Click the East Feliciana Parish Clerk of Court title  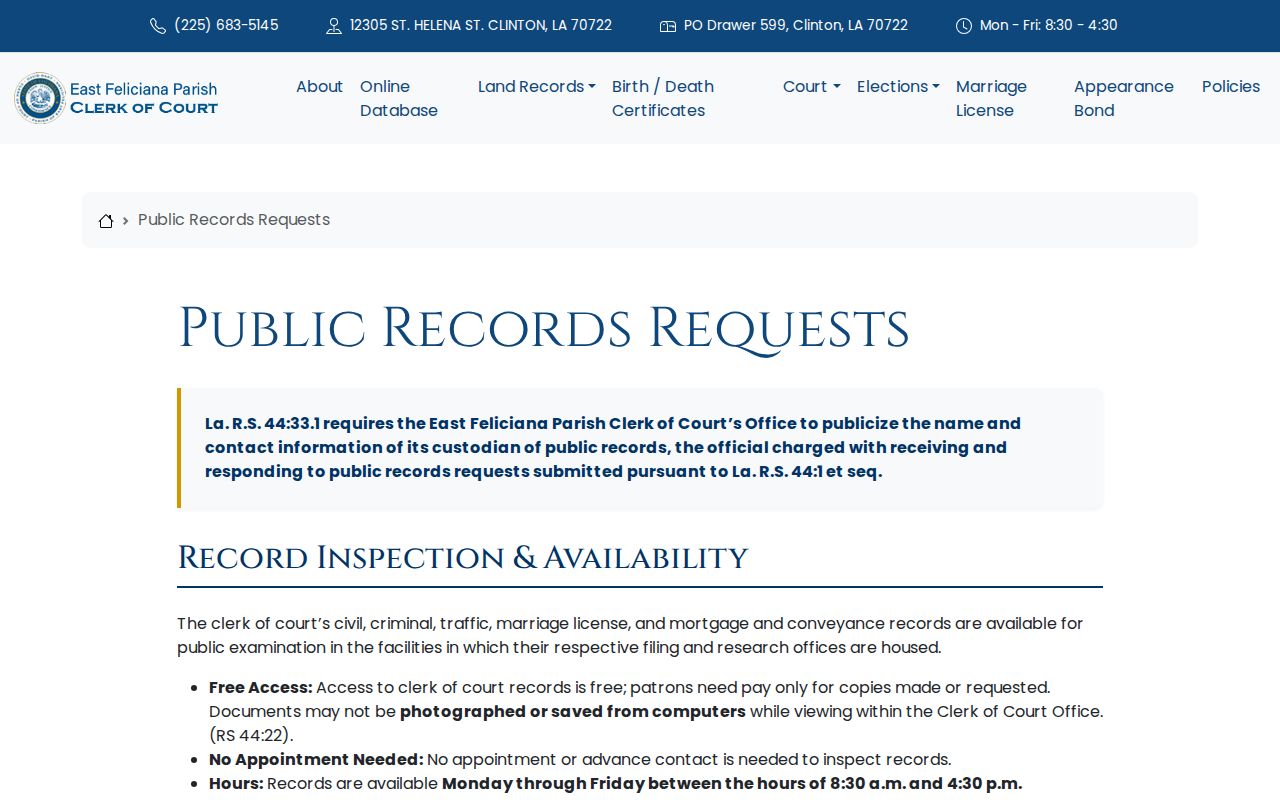(x=144, y=98)
